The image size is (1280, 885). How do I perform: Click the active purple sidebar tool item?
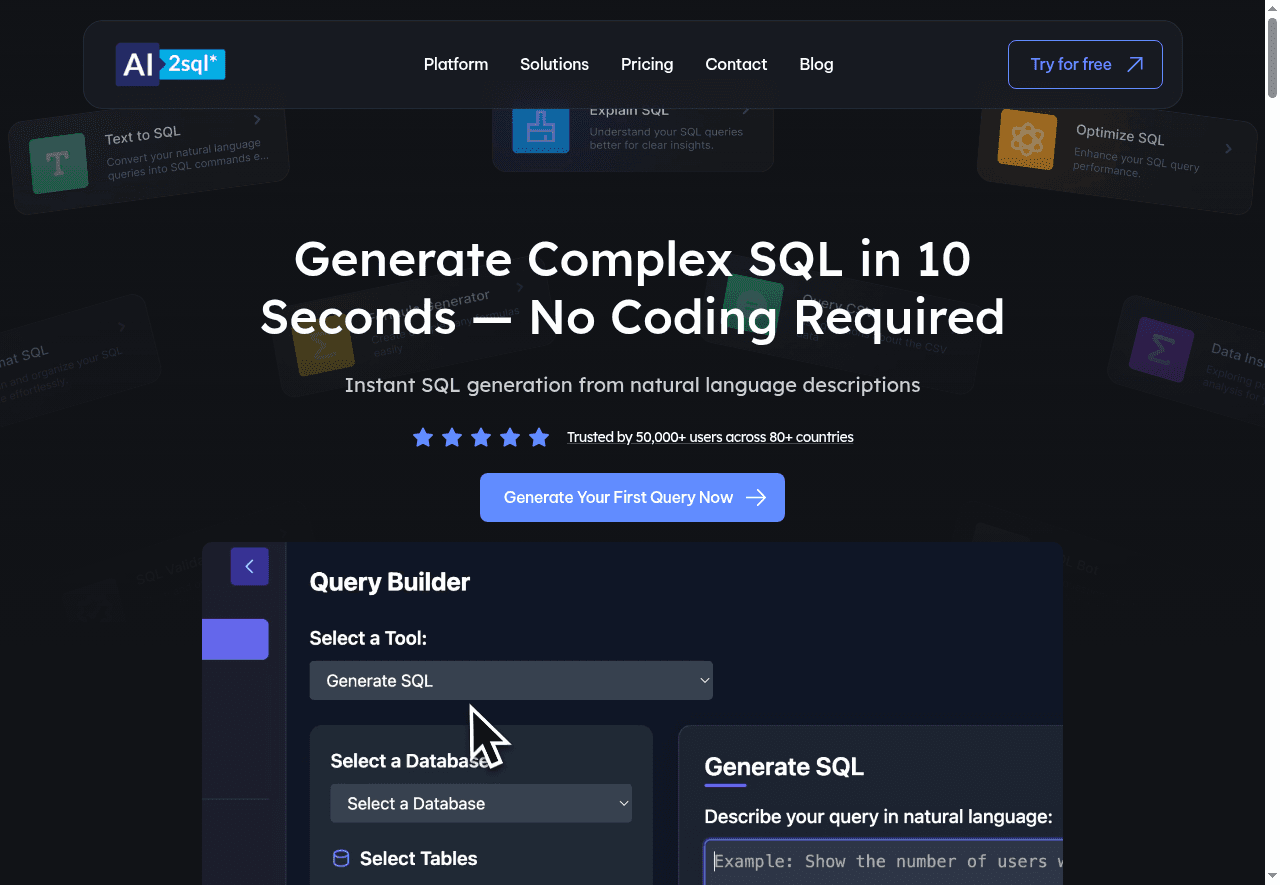pyautogui.click(x=235, y=639)
